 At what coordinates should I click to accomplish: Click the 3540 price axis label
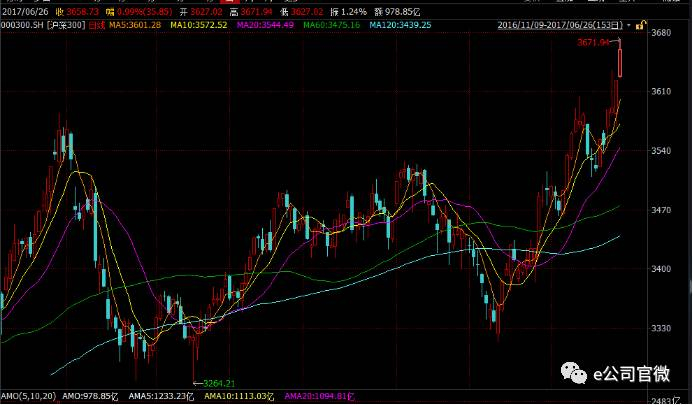661,151
